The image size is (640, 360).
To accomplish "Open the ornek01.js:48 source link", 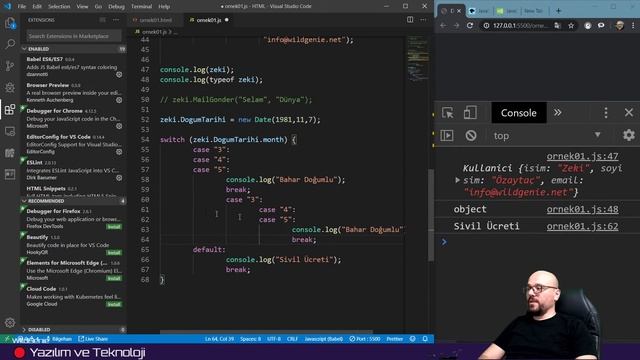I will coord(582,209).
